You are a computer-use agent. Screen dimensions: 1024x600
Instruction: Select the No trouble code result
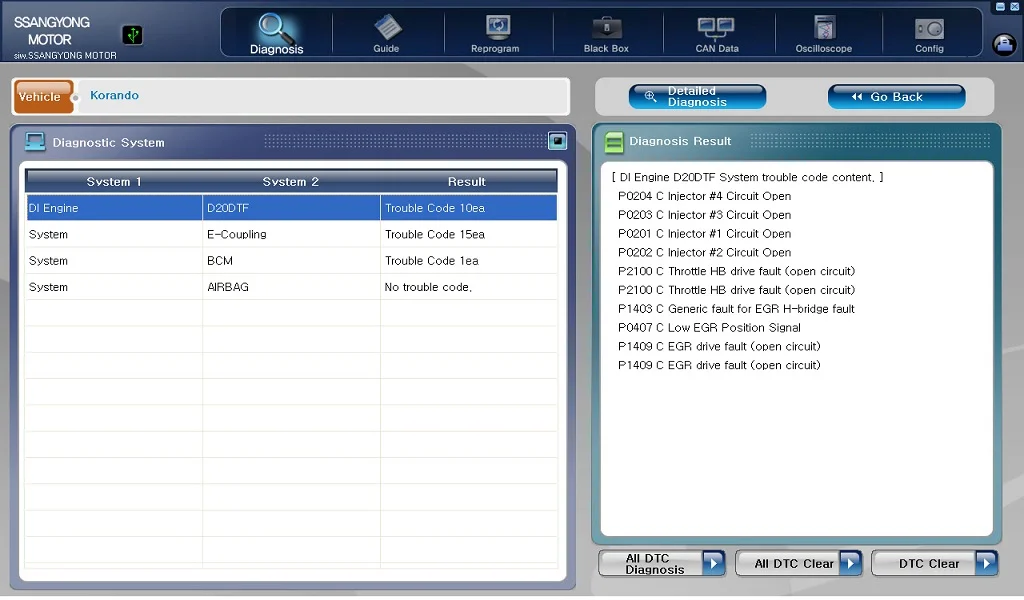(x=468, y=287)
